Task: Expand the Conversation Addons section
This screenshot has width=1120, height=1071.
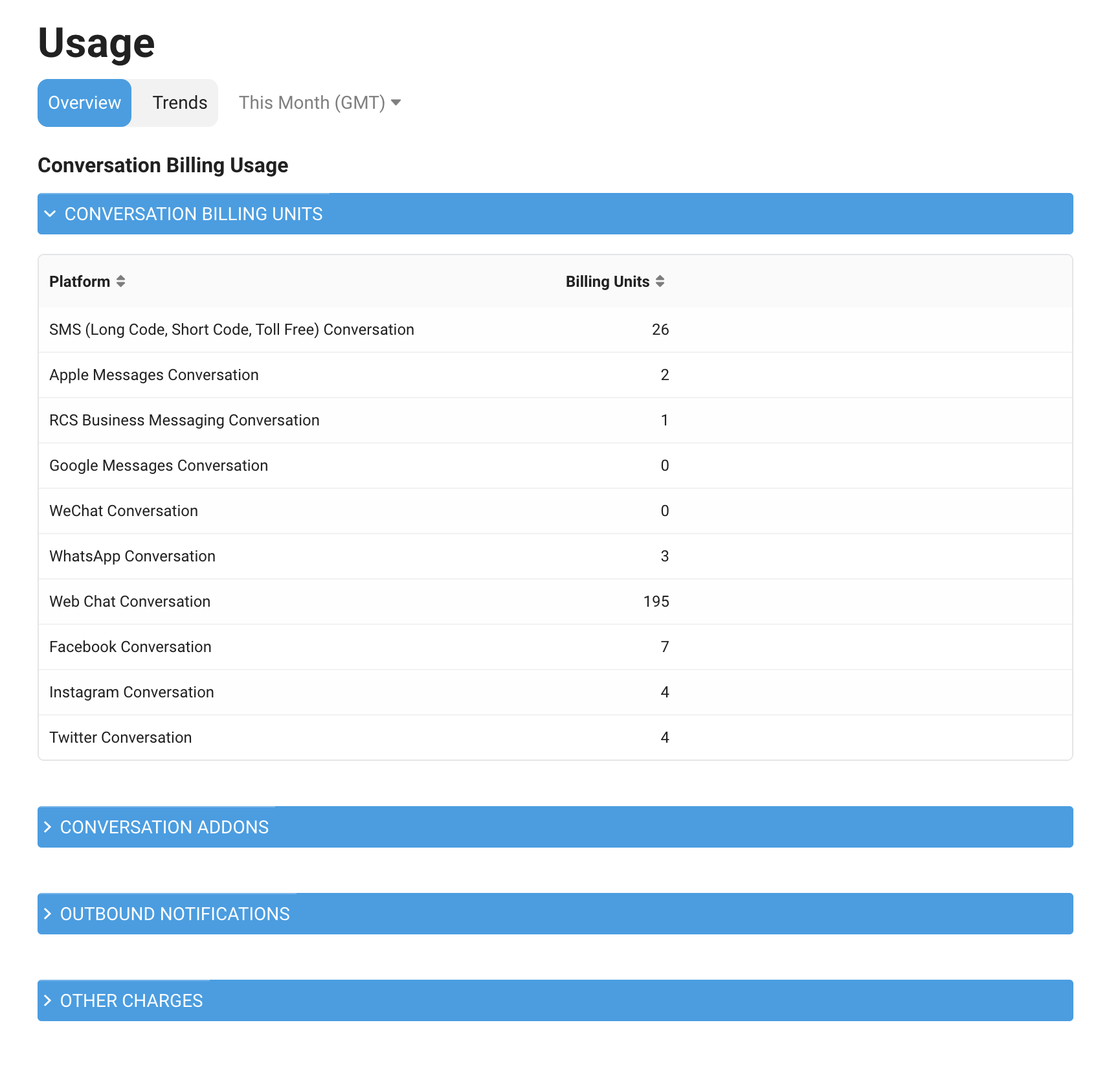Action: [555, 827]
